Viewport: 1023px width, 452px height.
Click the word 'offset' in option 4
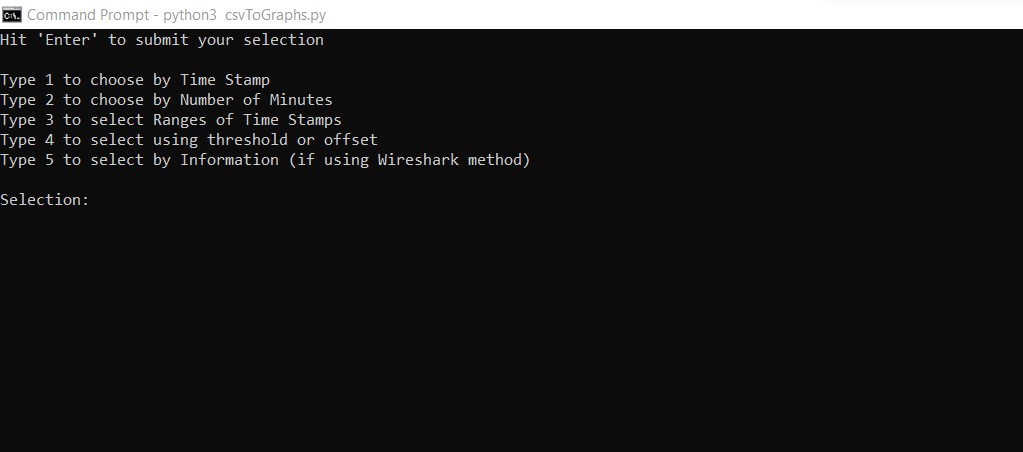coord(351,140)
